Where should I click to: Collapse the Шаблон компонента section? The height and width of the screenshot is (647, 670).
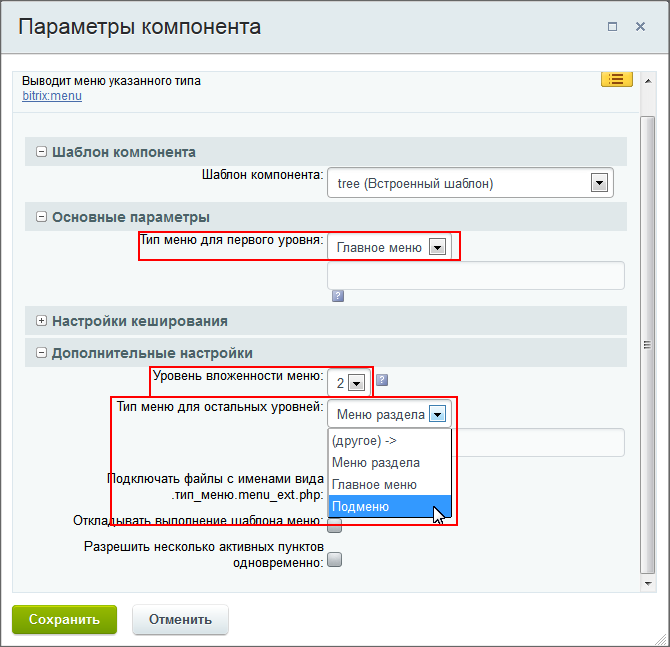[x=41, y=152]
